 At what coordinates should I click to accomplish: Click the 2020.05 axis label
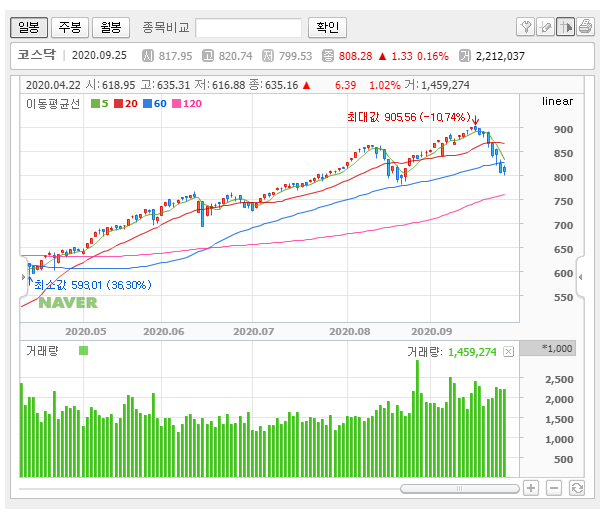(x=86, y=332)
